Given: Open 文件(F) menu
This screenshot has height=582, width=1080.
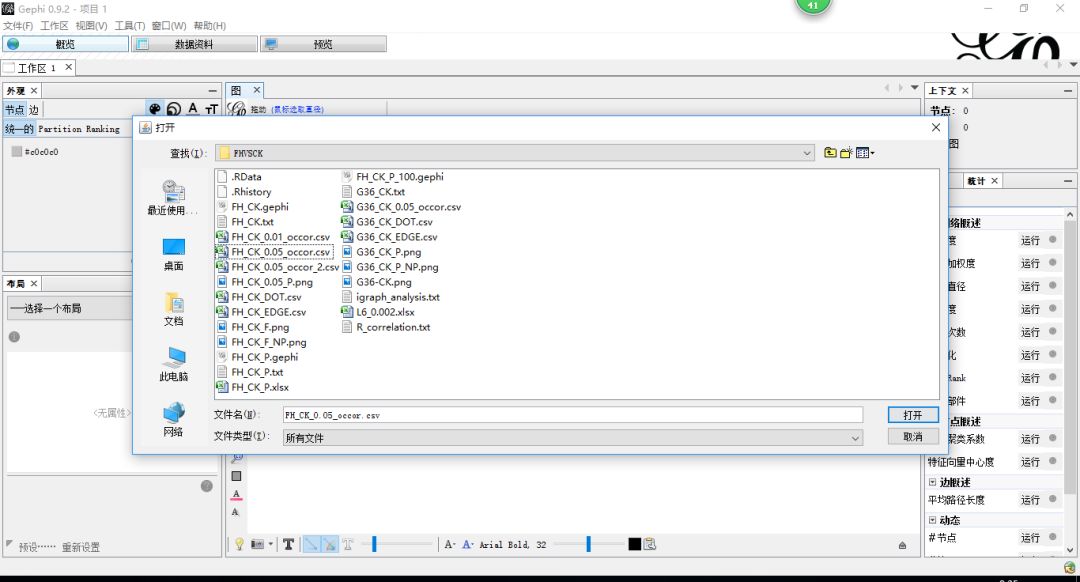Looking at the screenshot, I should pyautogui.click(x=18, y=25).
